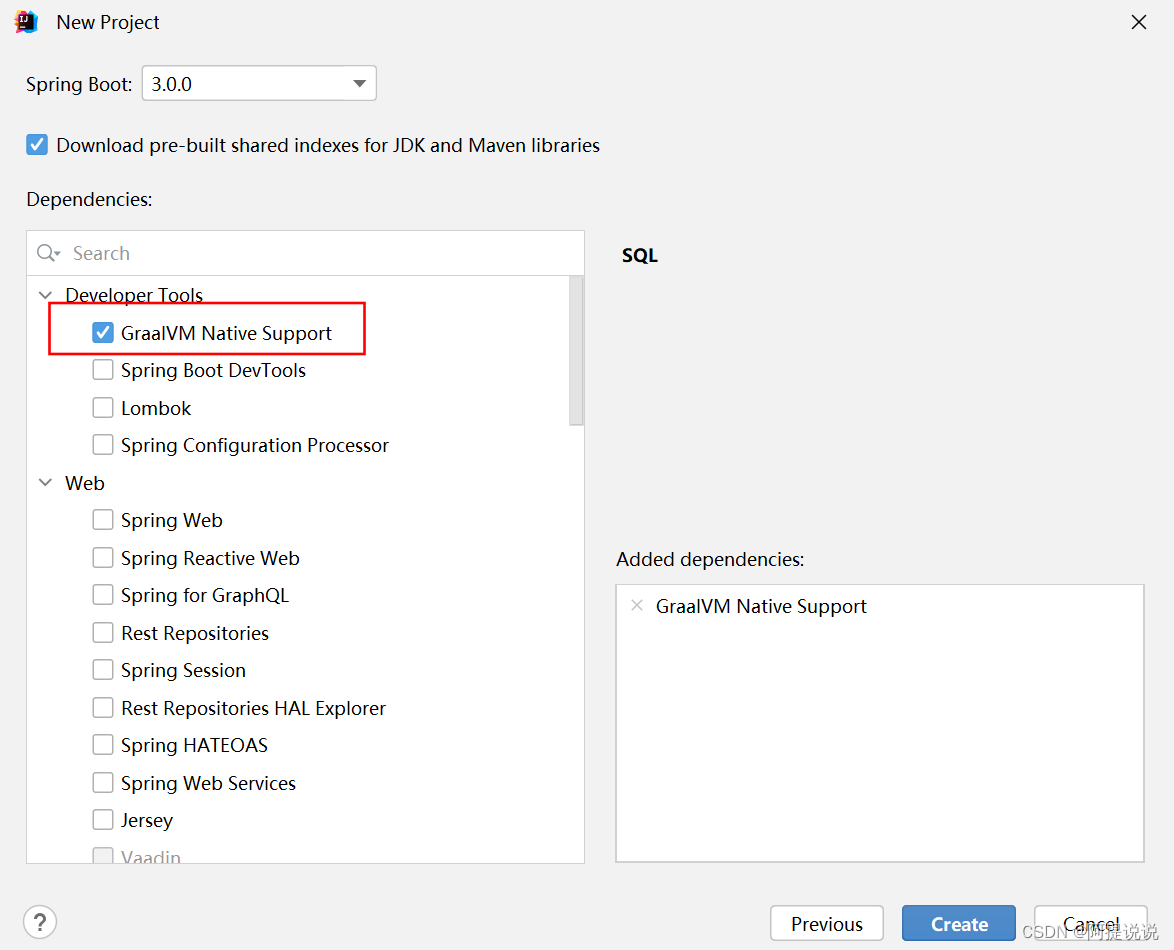1174x950 pixels.
Task: Click the Create button
Action: pyautogui.click(x=959, y=924)
